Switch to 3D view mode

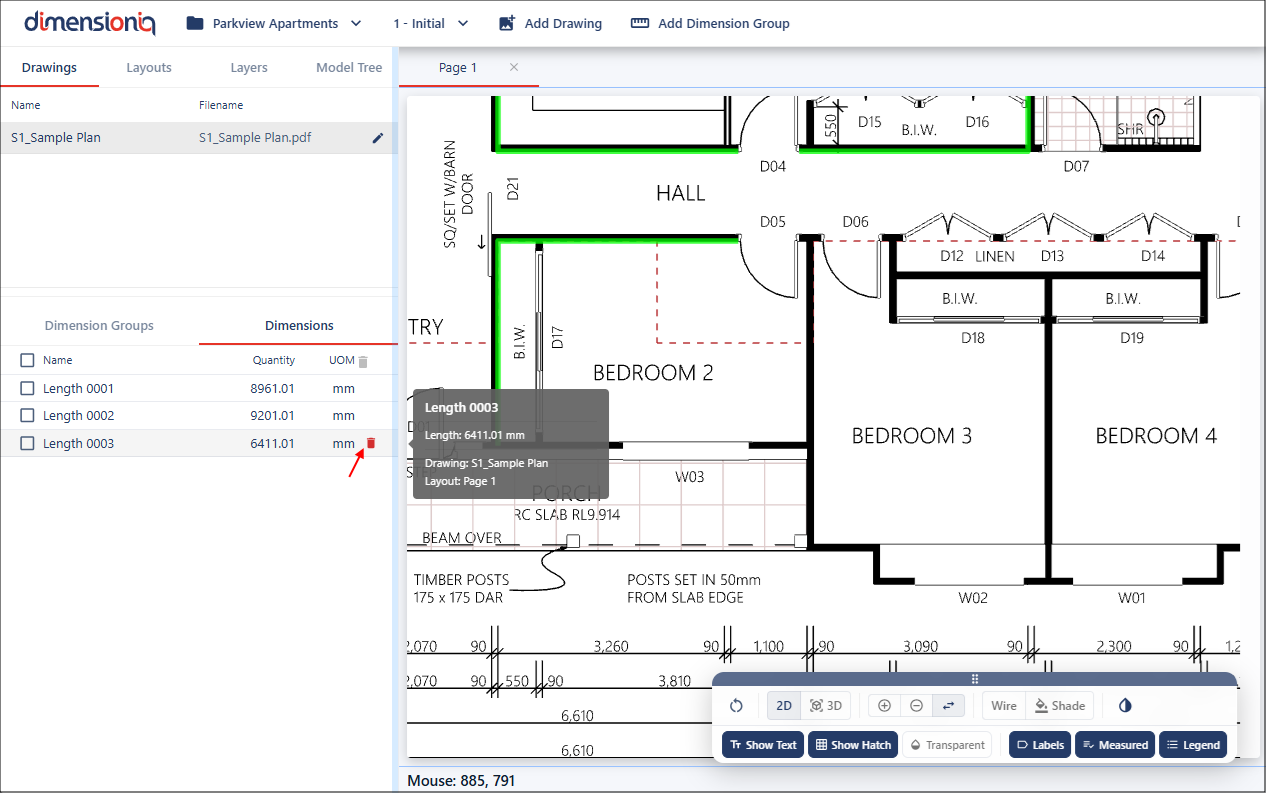click(x=826, y=706)
